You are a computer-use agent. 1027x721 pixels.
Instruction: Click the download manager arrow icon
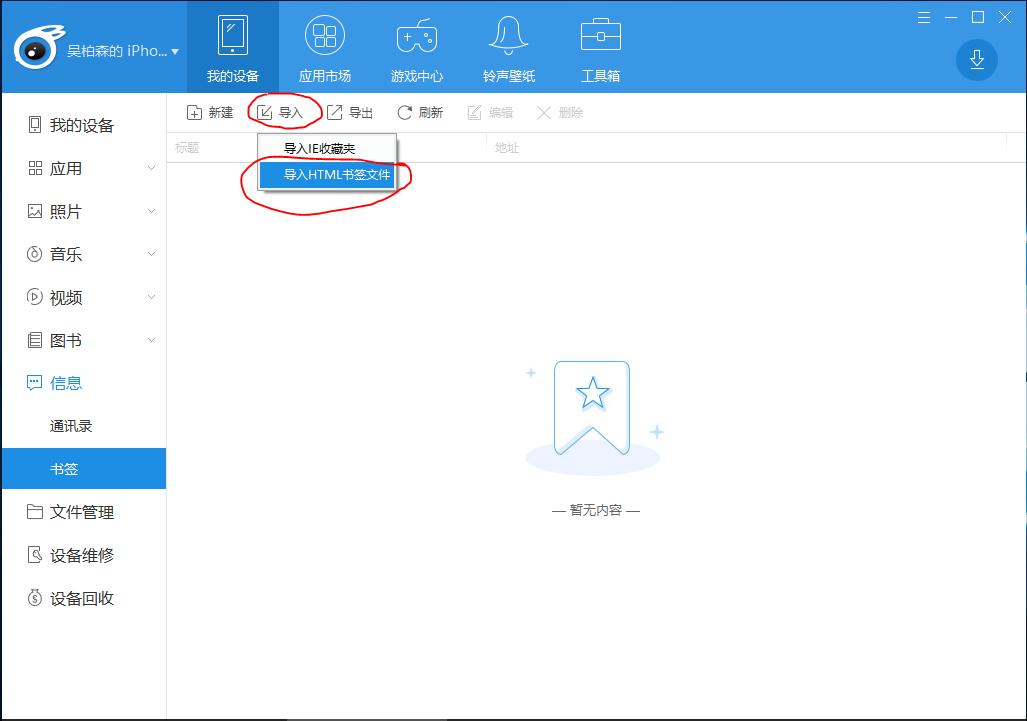point(977,60)
